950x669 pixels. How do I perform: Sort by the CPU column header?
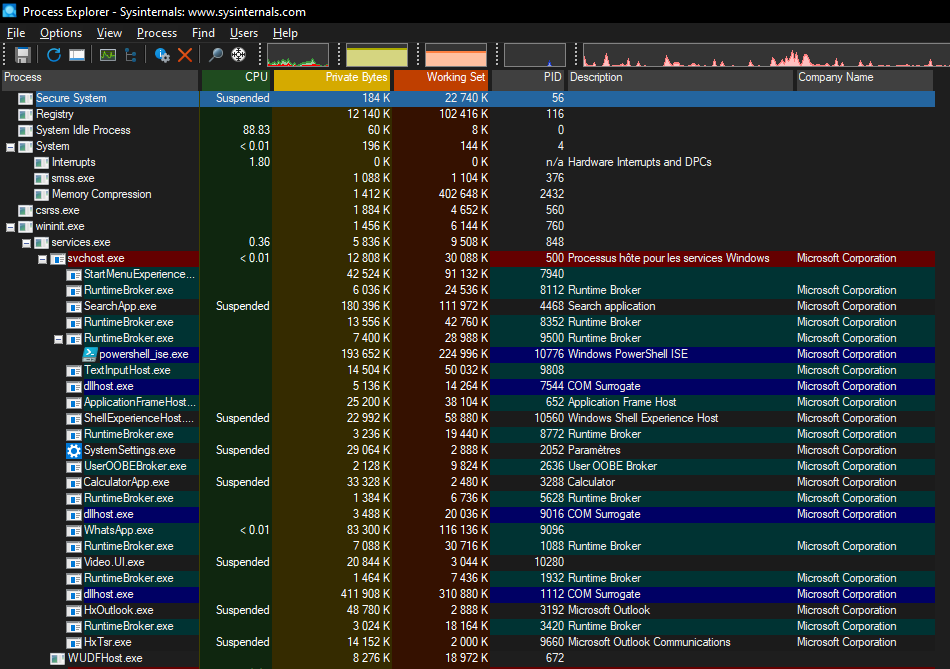pyautogui.click(x=236, y=79)
